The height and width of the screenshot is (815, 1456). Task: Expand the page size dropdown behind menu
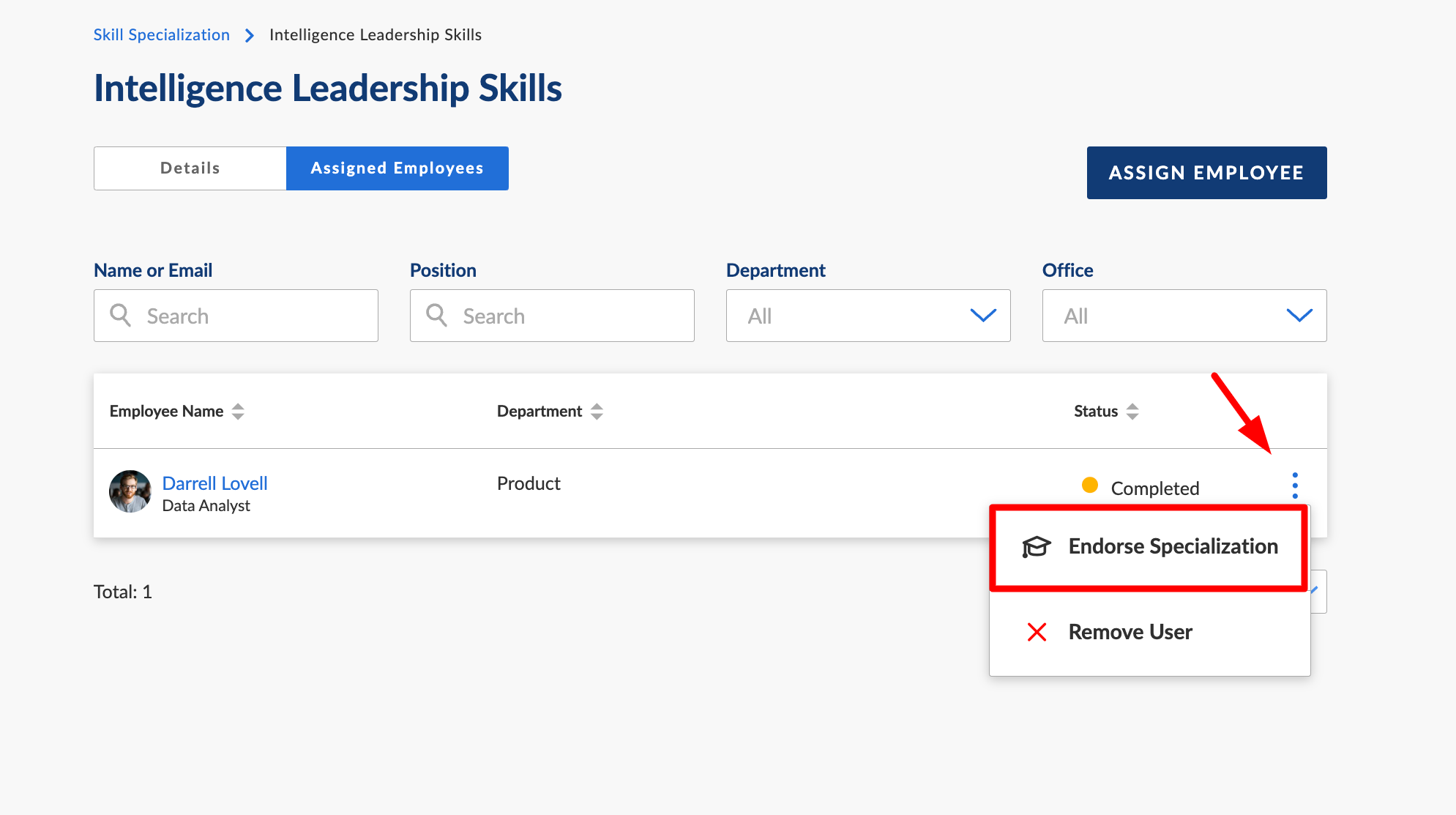[x=1318, y=591]
